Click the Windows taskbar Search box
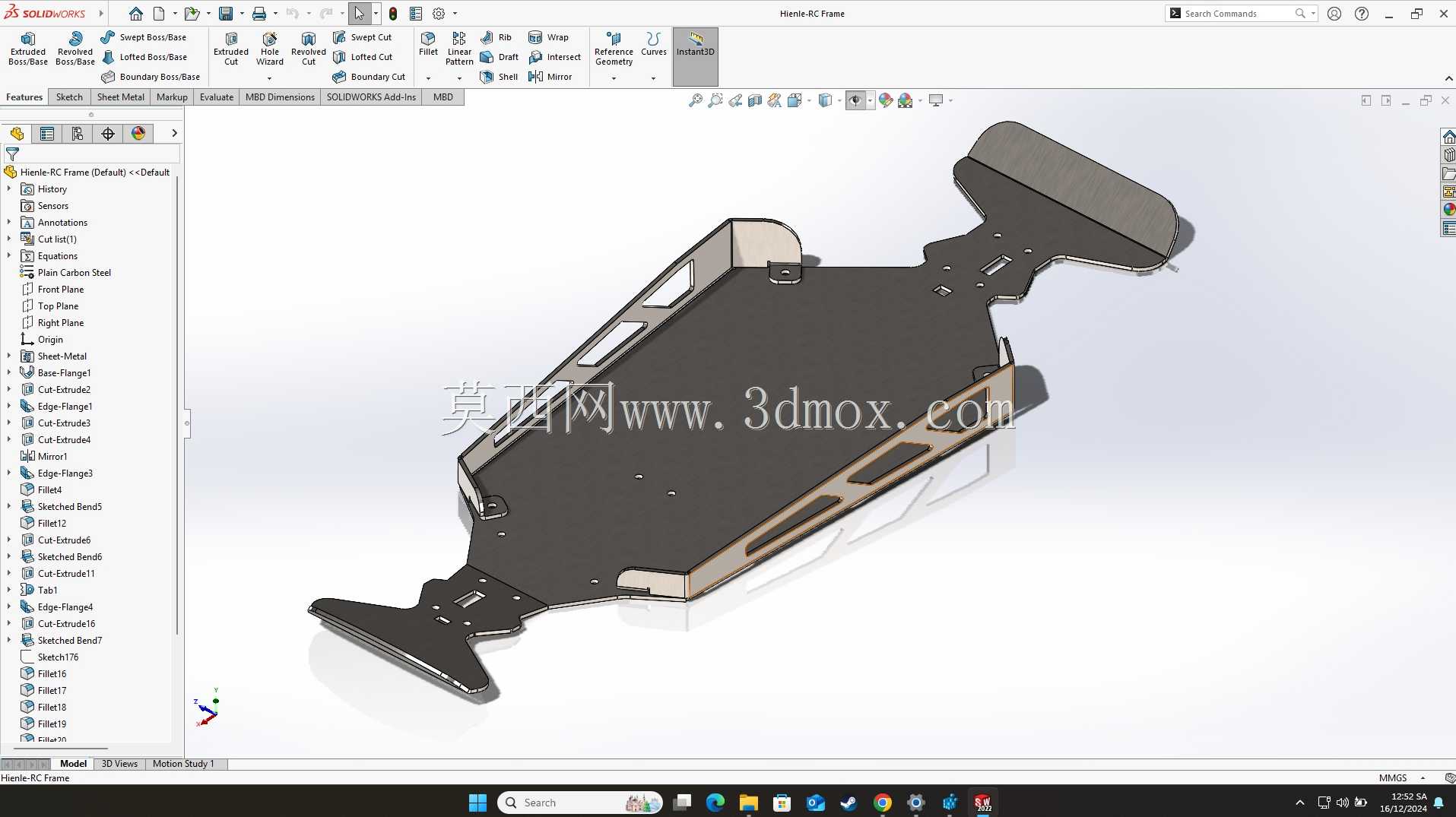This screenshot has width=1456, height=817. click(x=579, y=803)
